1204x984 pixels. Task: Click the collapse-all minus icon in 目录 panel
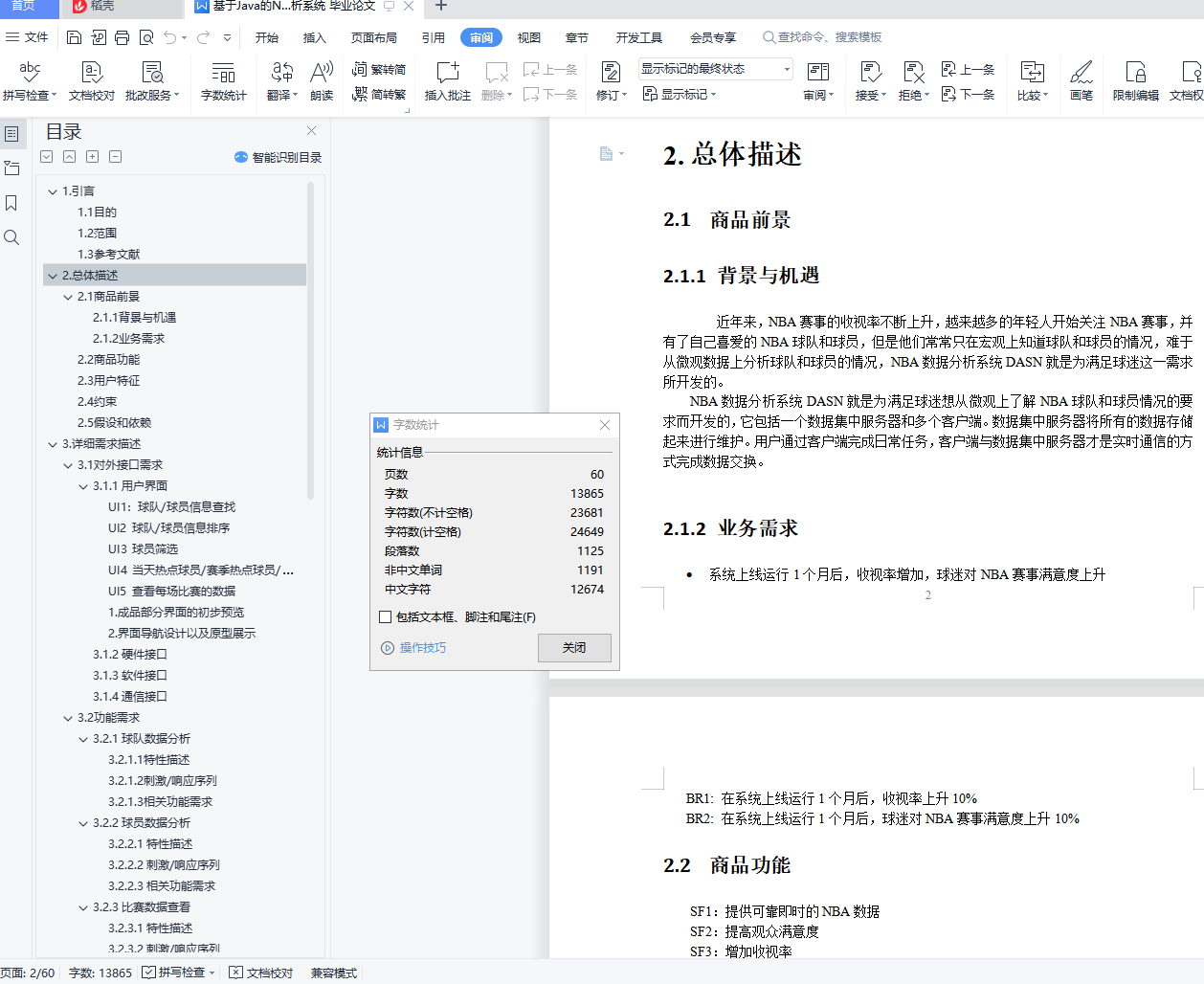point(115,156)
